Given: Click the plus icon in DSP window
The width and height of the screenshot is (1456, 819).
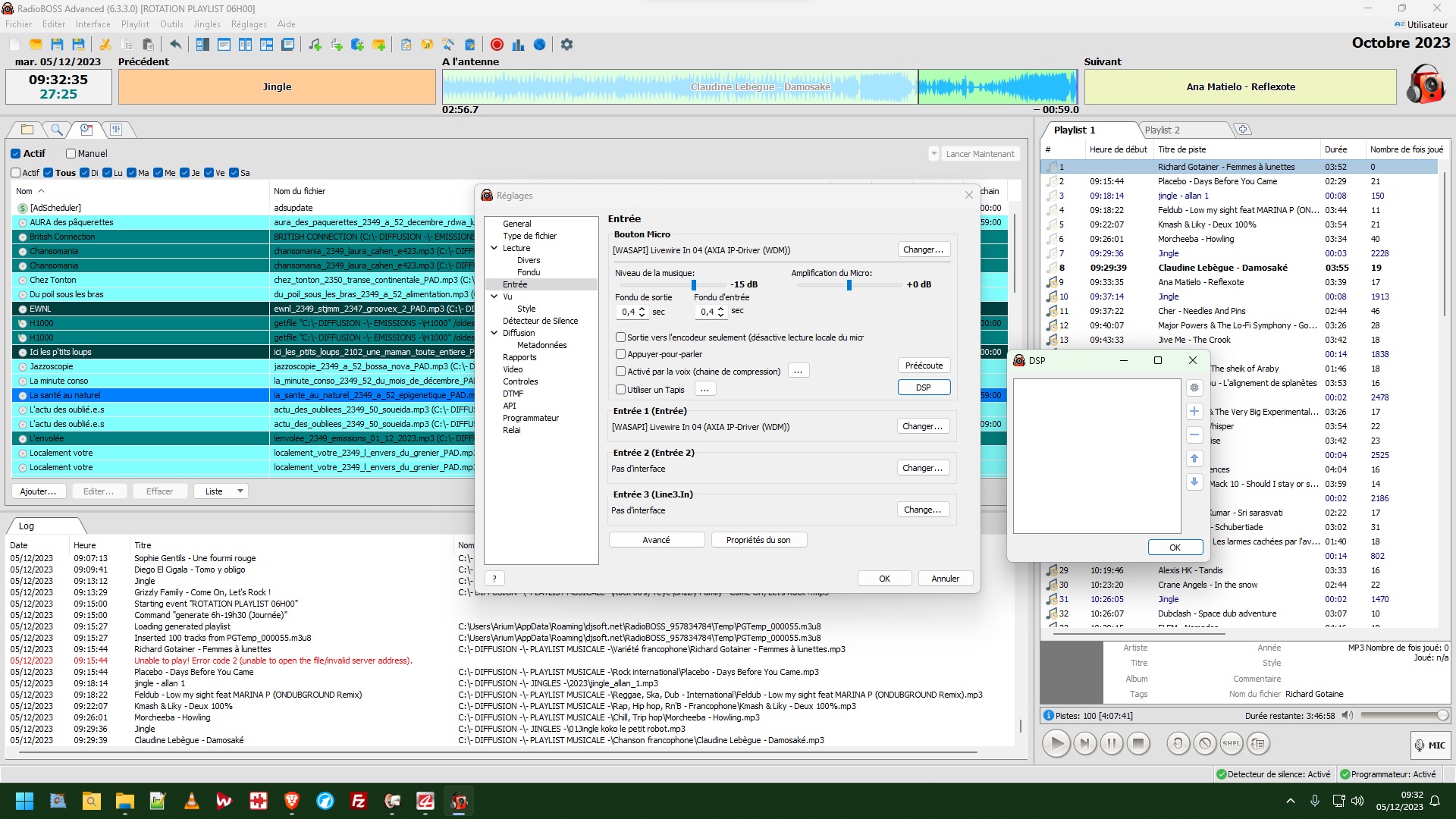Looking at the screenshot, I should tap(1194, 411).
